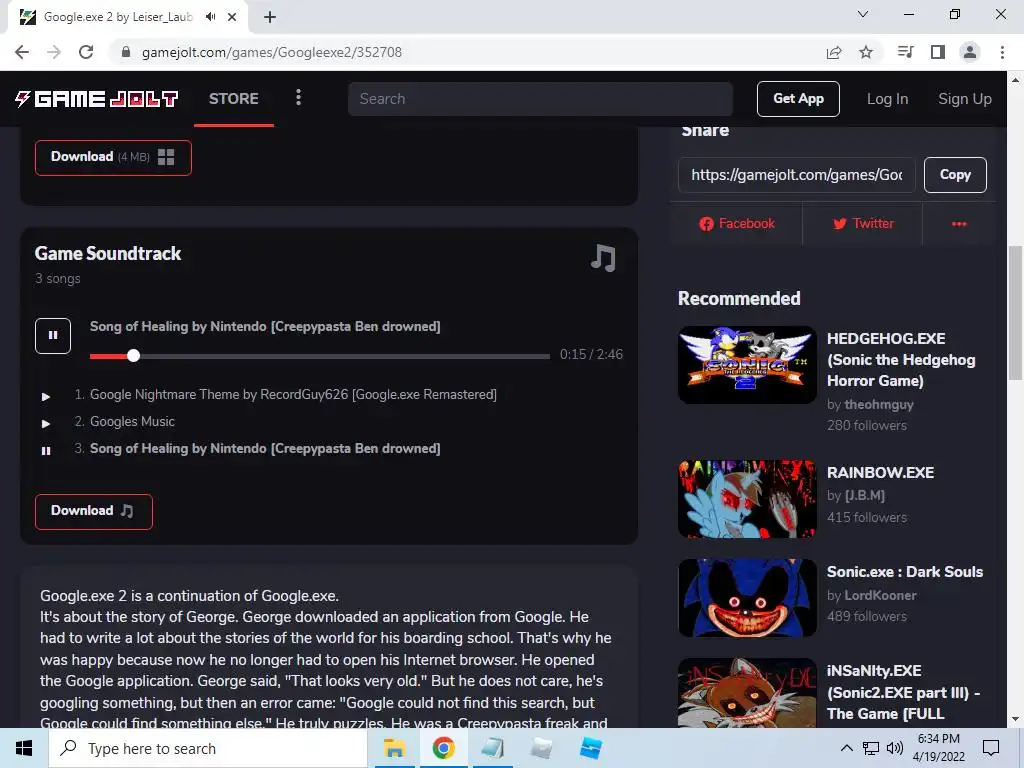
Task: Focus the Game Jolt search field
Action: (x=540, y=99)
